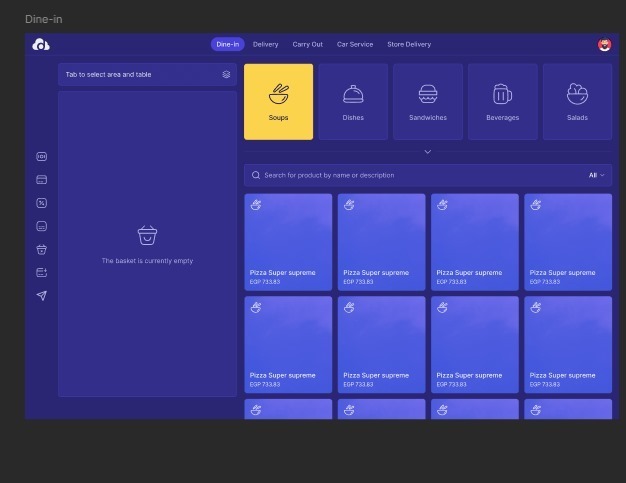Choose the Sandwiches category
The height and width of the screenshot is (483, 626).
[x=427, y=102]
